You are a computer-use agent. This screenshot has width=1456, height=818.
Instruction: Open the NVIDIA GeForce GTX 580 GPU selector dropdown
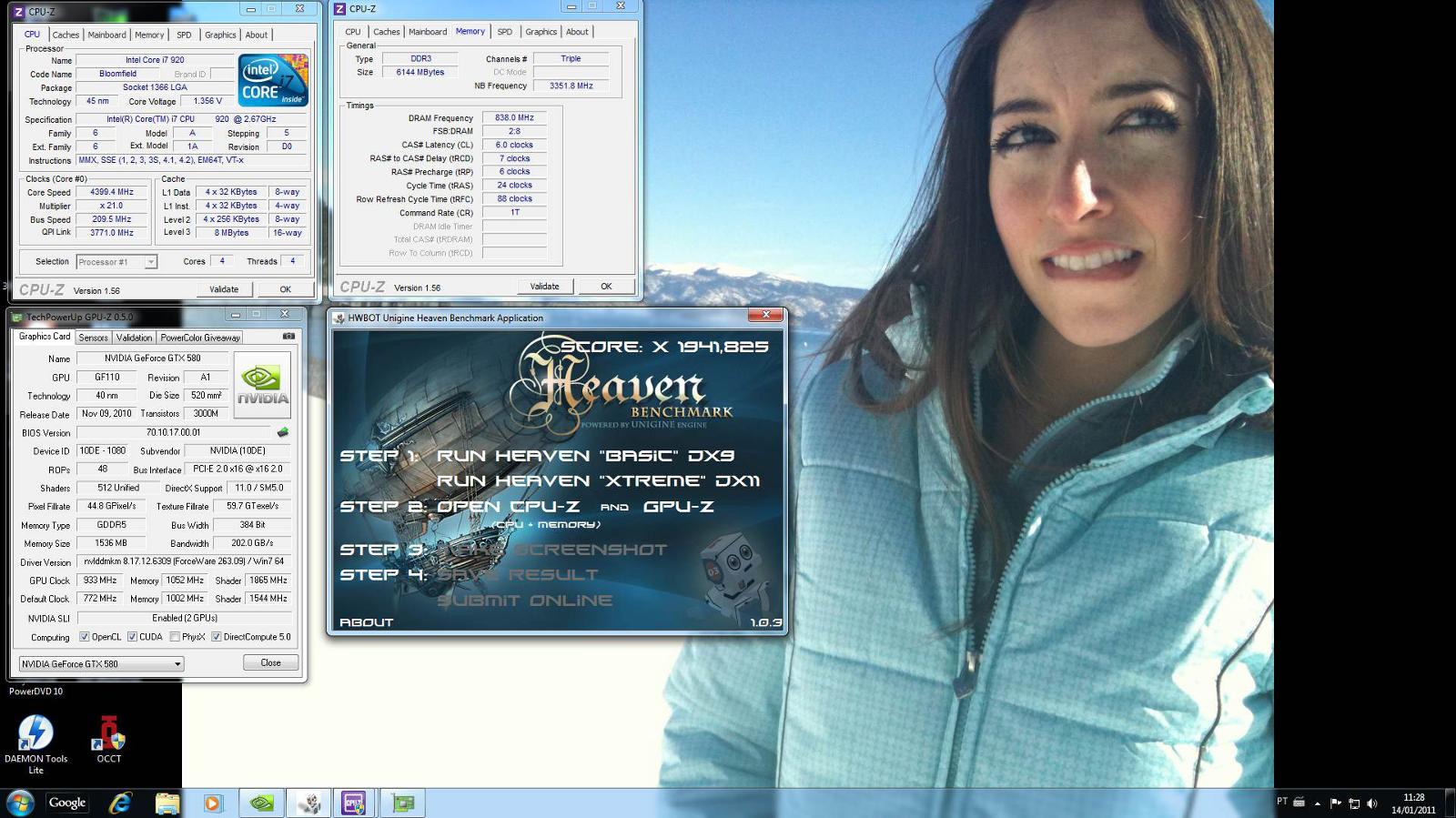point(101,663)
